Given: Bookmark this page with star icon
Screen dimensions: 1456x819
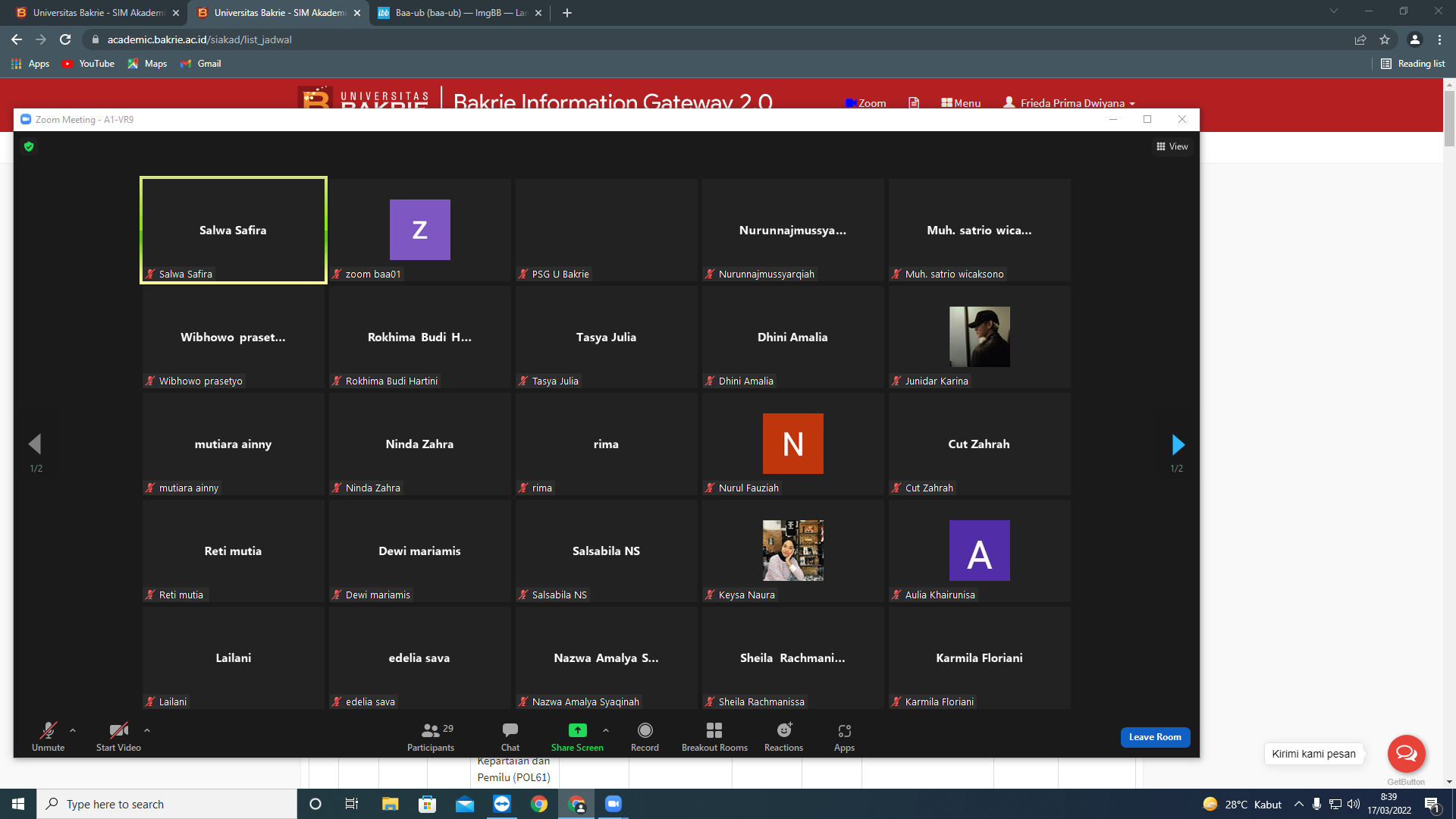Looking at the screenshot, I should coord(1385,39).
